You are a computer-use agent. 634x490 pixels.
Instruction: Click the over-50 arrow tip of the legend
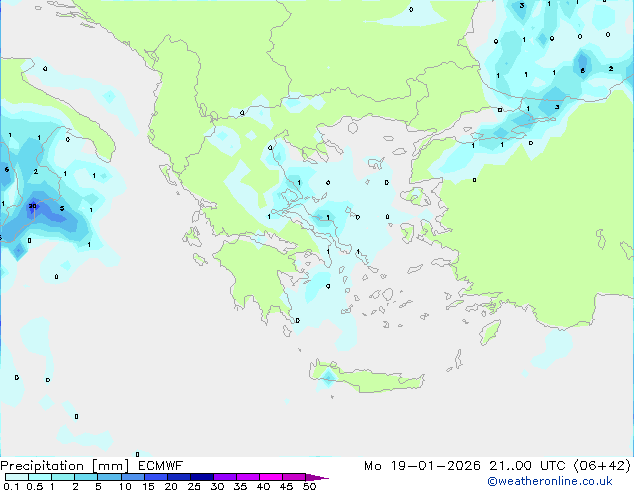(x=317, y=478)
